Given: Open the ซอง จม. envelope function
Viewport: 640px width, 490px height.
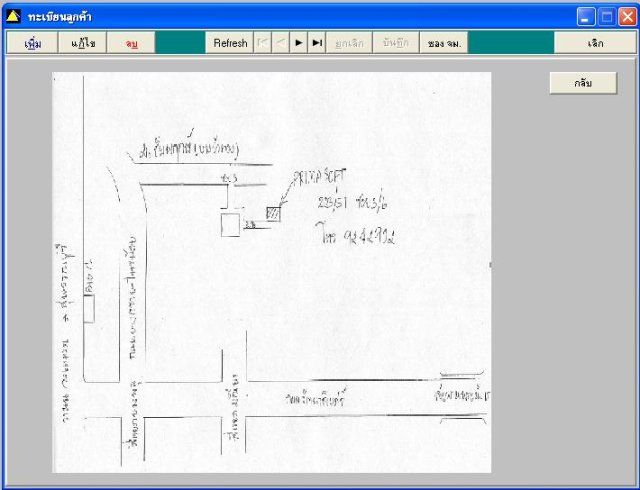Looking at the screenshot, I should 444,42.
